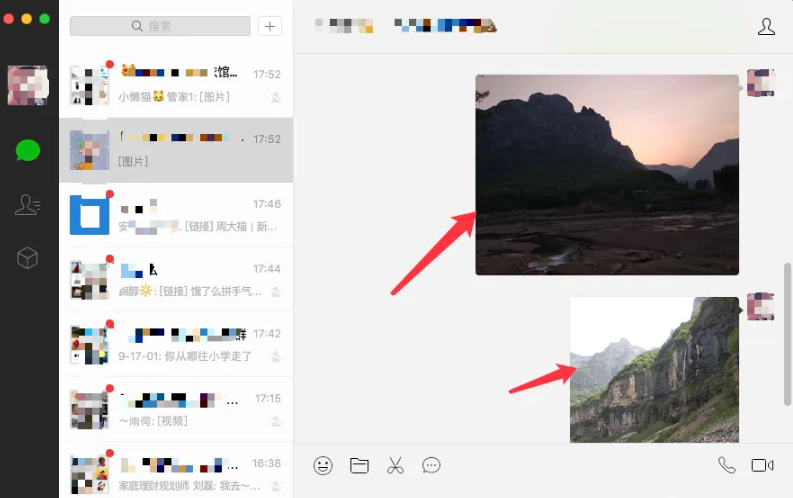Viewport: 793px width, 498px height.
Task: Click the plus button to start new chat
Action: pyautogui.click(x=269, y=26)
